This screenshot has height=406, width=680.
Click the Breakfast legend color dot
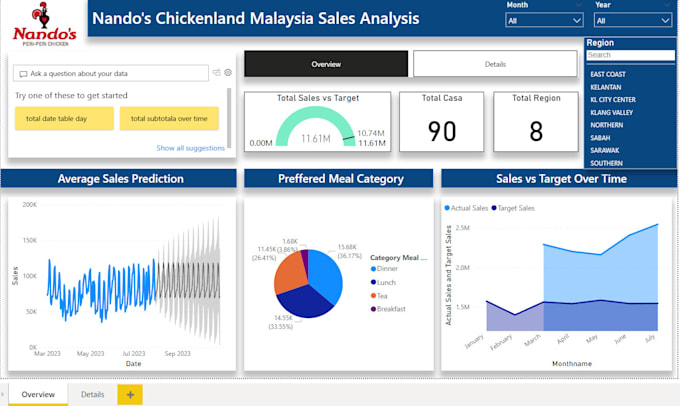tap(373, 309)
